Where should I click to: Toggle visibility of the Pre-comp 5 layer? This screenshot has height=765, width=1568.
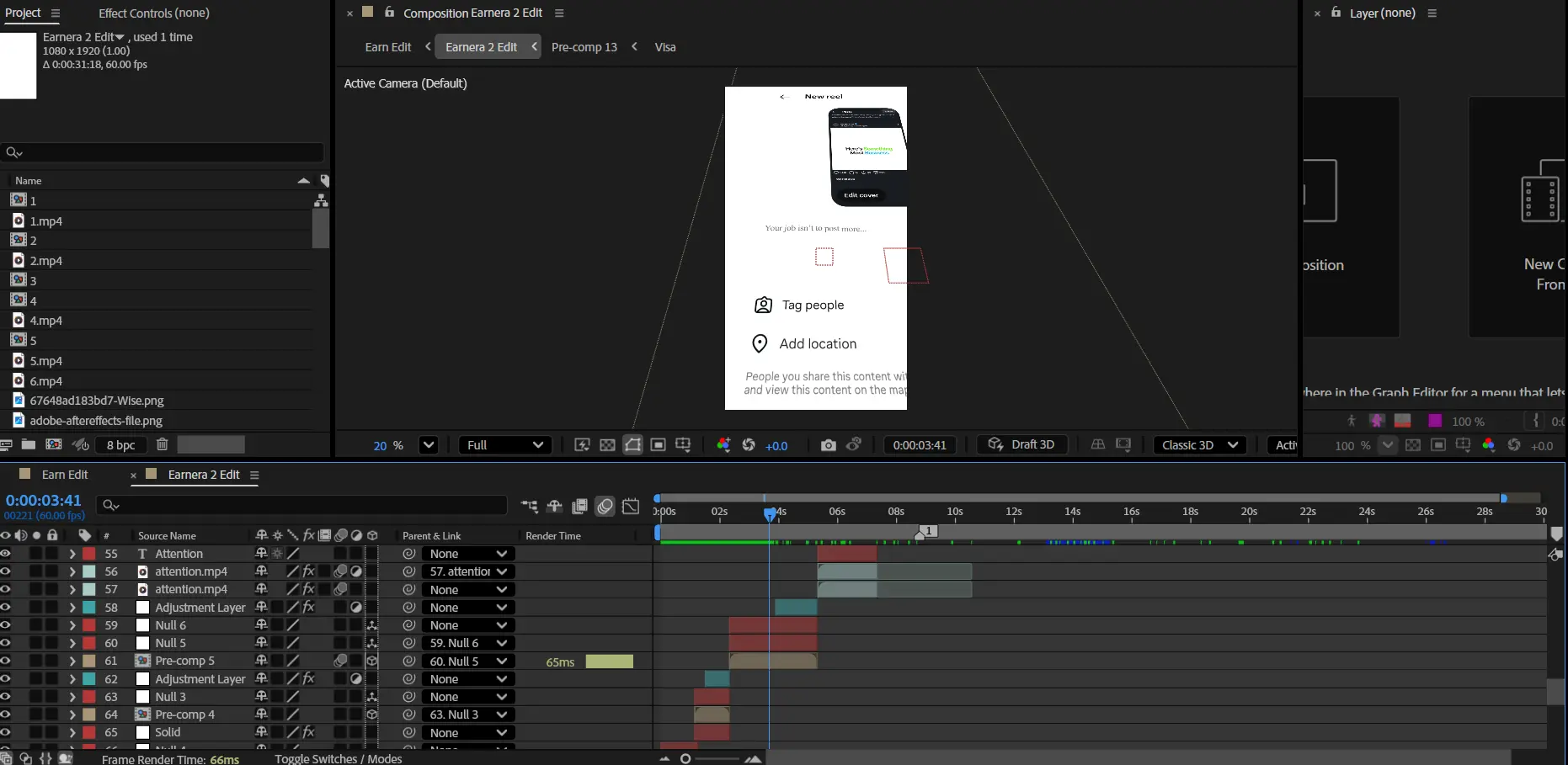click(6, 661)
